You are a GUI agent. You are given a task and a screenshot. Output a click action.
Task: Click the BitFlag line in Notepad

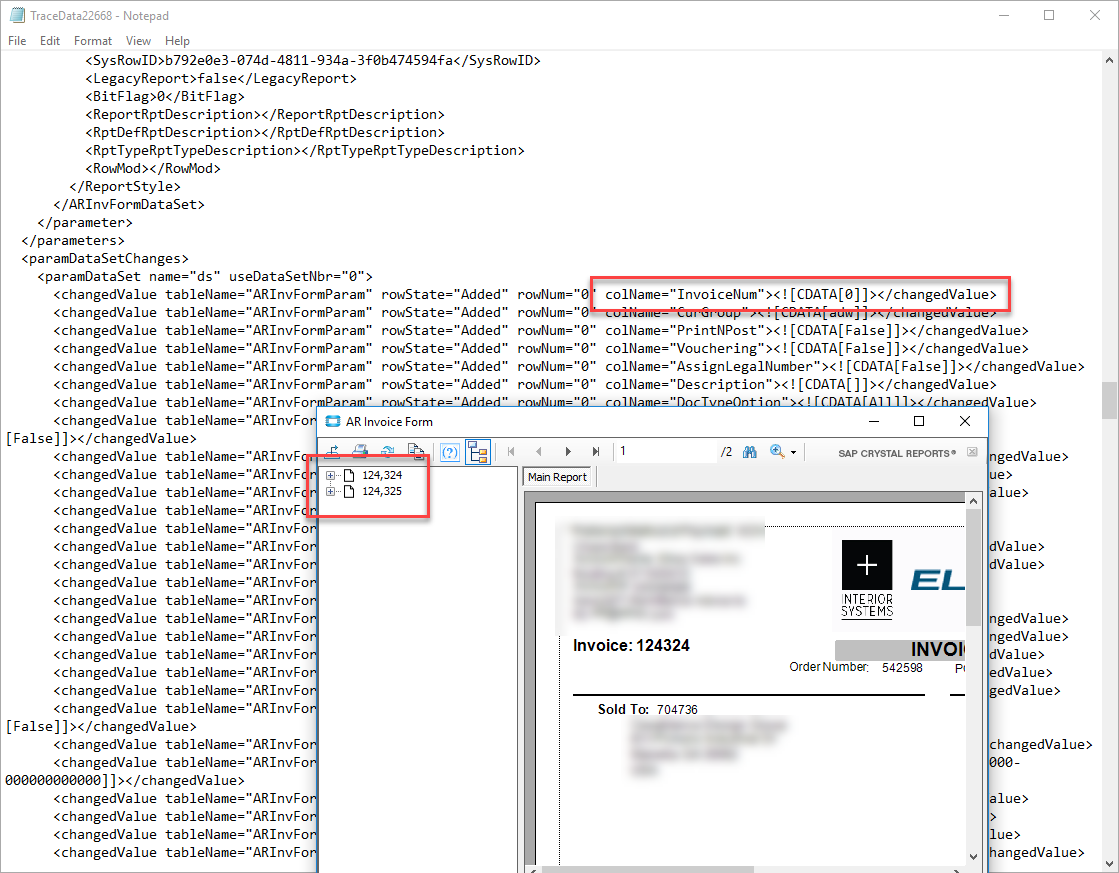(165, 96)
